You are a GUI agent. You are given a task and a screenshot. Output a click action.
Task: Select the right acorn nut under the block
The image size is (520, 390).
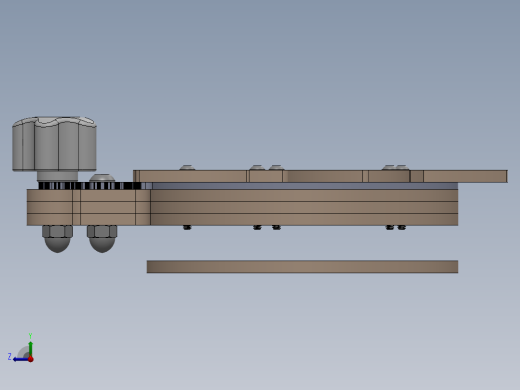pyautogui.click(x=102, y=239)
